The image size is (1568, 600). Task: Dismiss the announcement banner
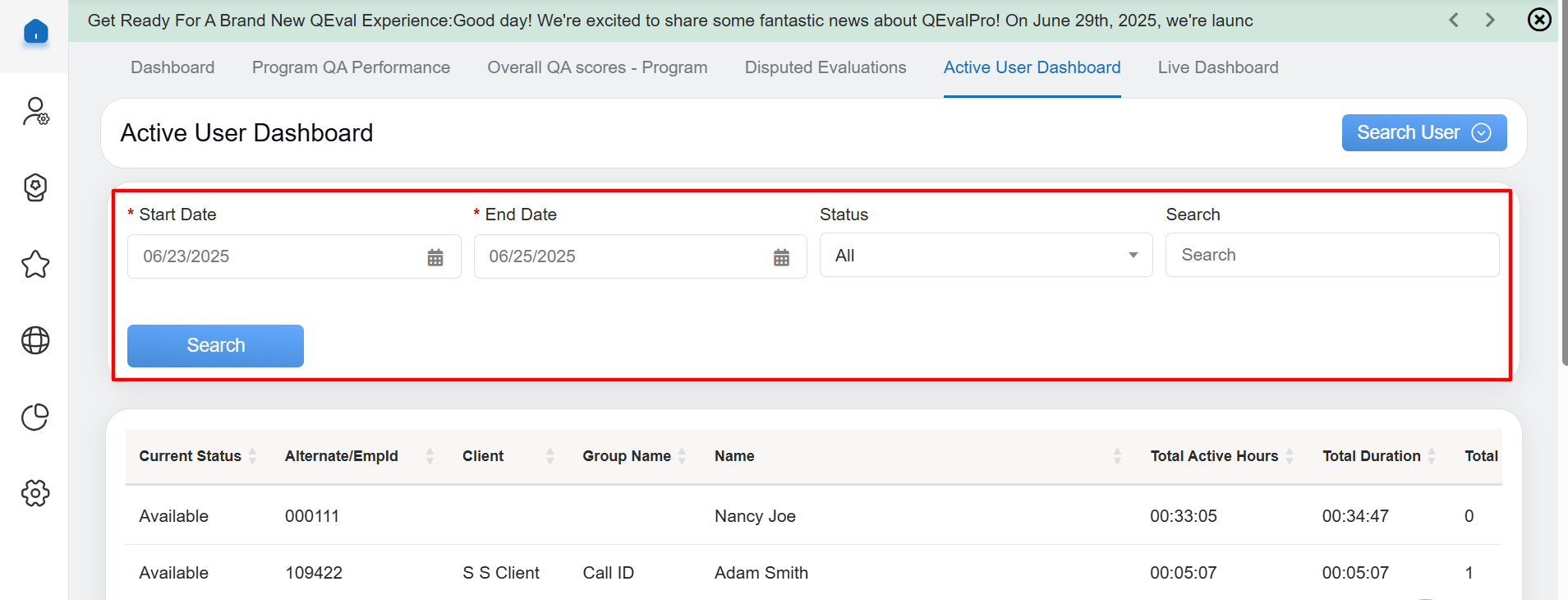point(1538,20)
